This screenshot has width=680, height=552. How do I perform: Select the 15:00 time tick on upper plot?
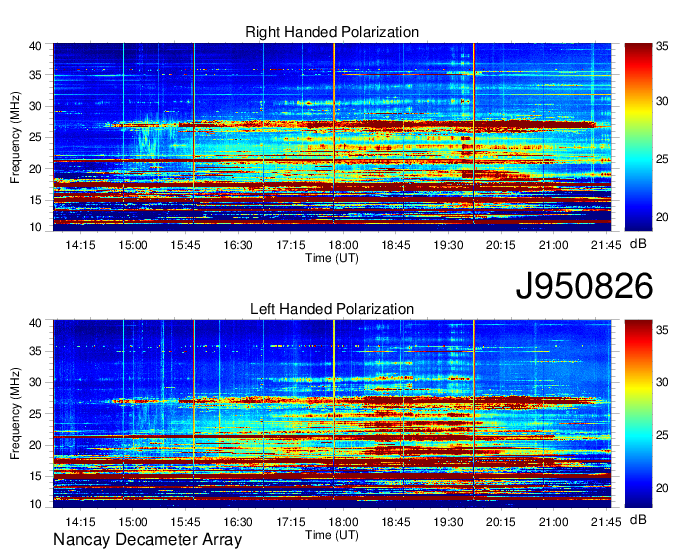[x=133, y=245]
